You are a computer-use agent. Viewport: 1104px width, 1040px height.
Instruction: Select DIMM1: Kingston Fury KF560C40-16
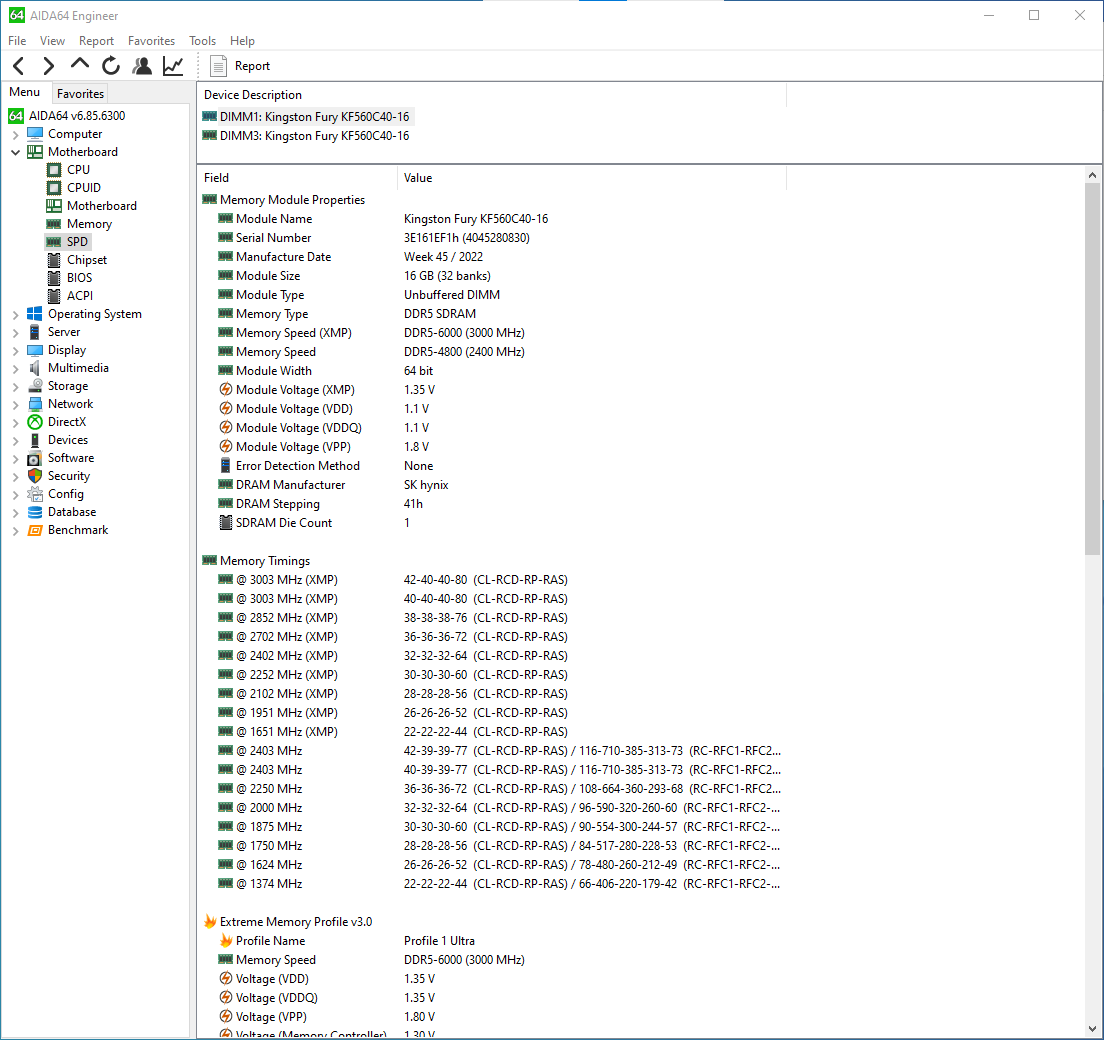click(x=307, y=117)
